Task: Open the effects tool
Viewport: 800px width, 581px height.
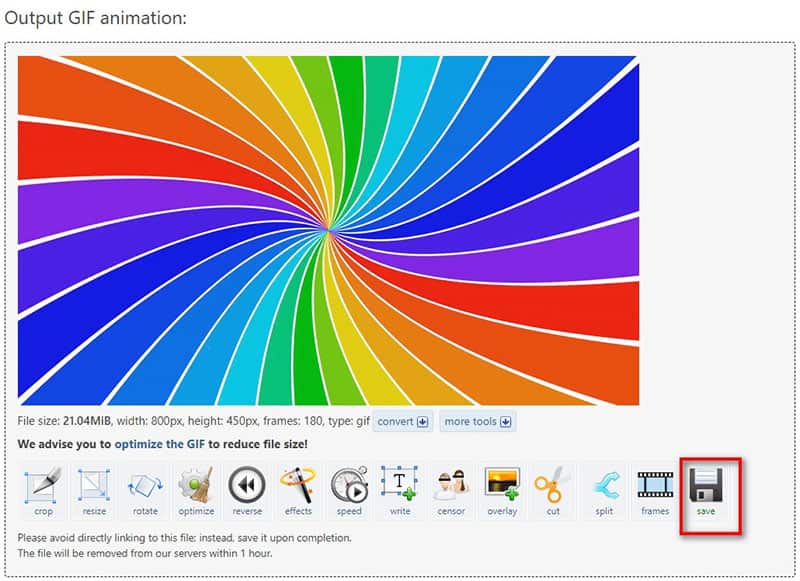Action: pyautogui.click(x=298, y=491)
